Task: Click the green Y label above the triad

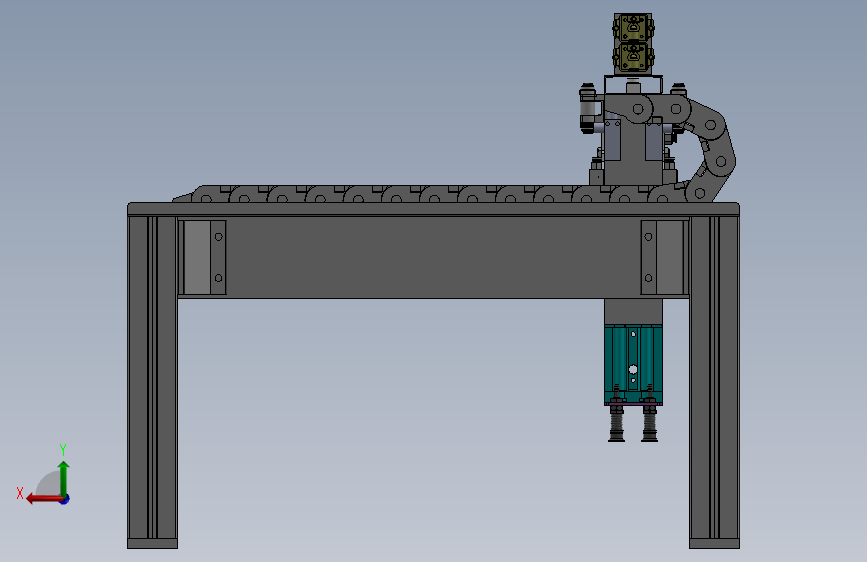Action: (x=63, y=449)
